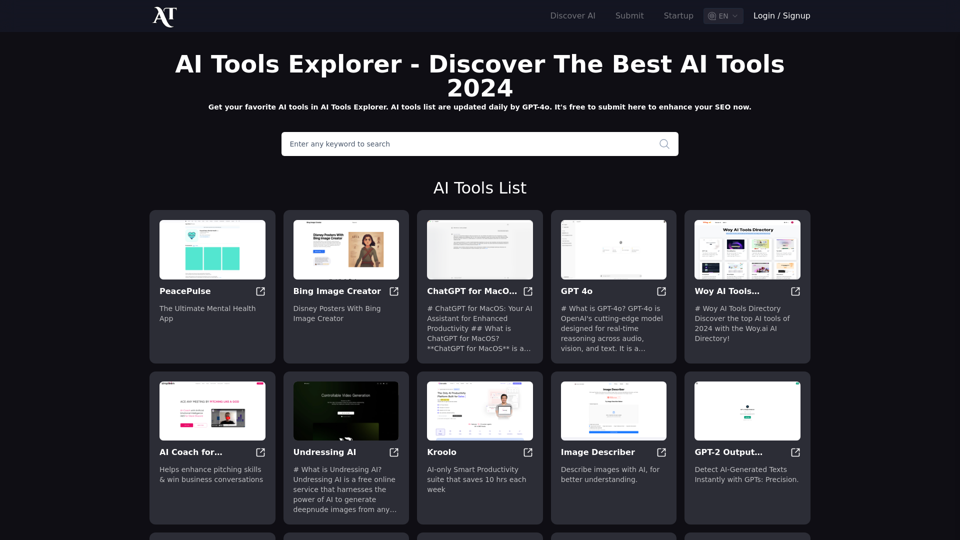Click 'Helps enhance pitching skills' description
Screen dimensions: 960x540
tap(211, 474)
